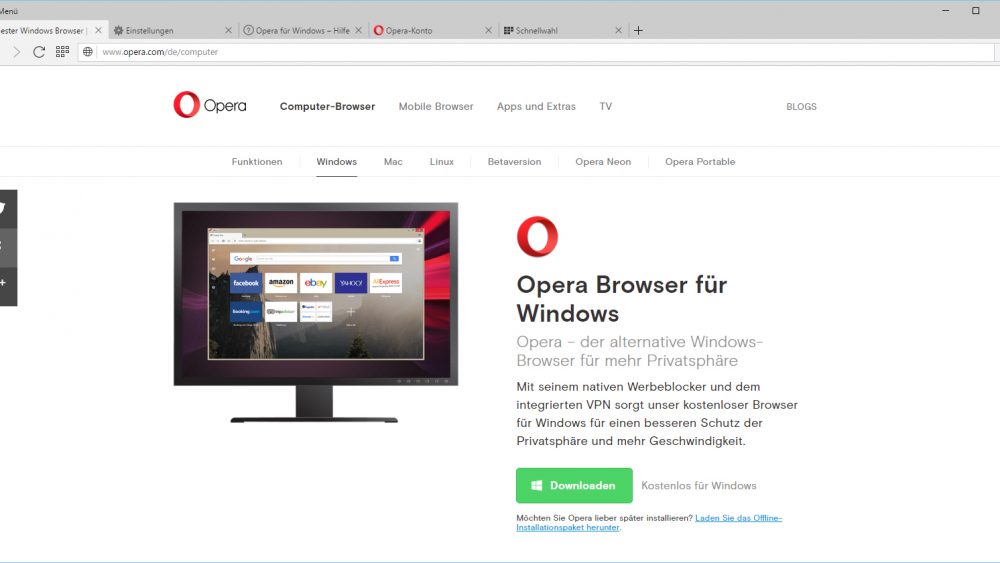Share the page via the Twitter icon
Screen dimensions: 1000x563
(3, 208)
